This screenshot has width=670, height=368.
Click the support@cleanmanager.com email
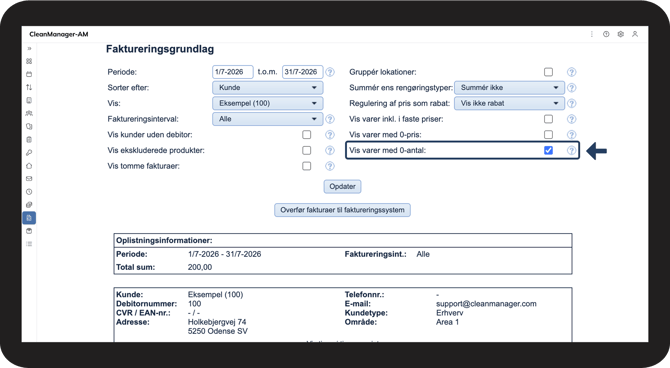coord(486,304)
